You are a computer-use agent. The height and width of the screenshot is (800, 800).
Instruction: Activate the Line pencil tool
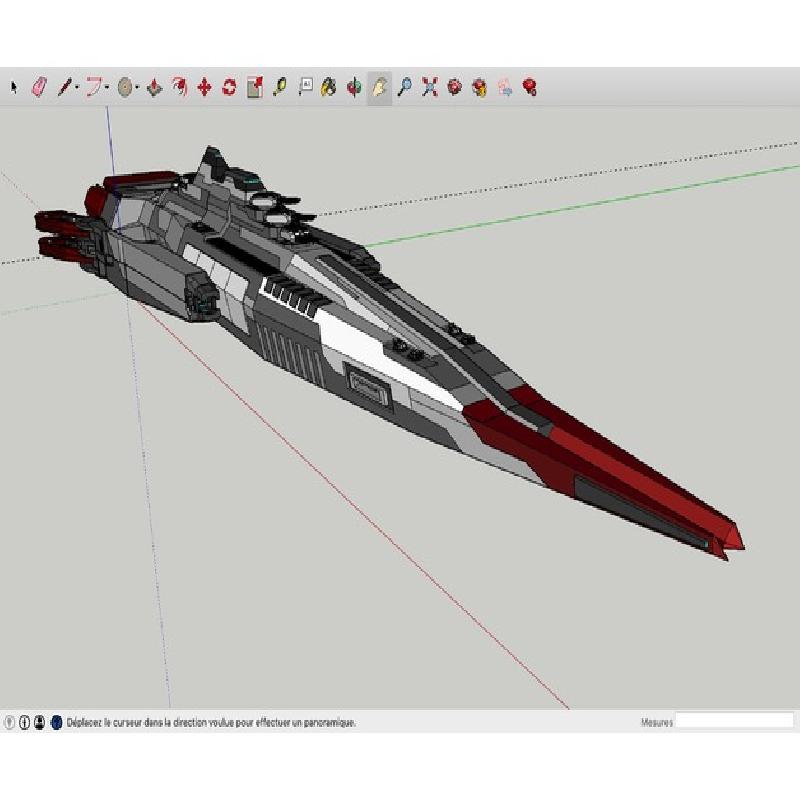coord(63,88)
